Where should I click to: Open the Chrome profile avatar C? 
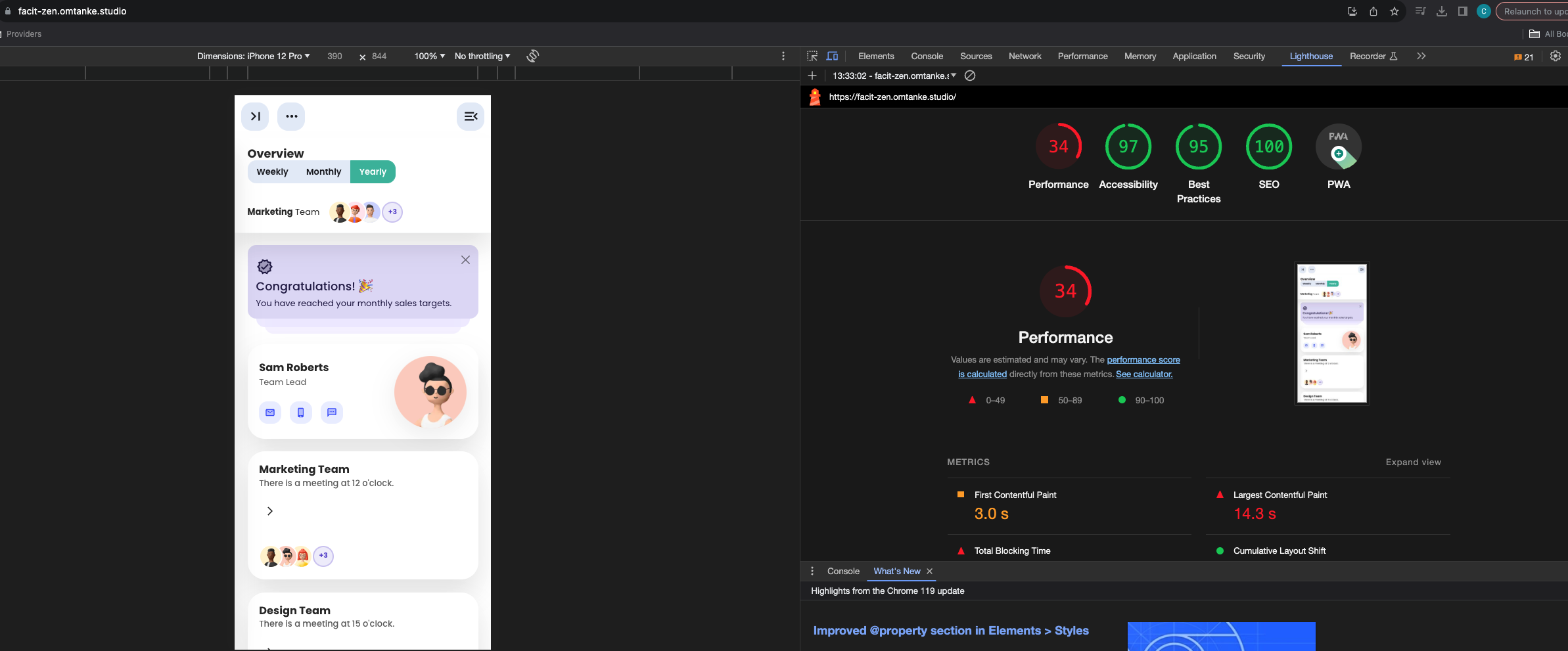(1483, 11)
